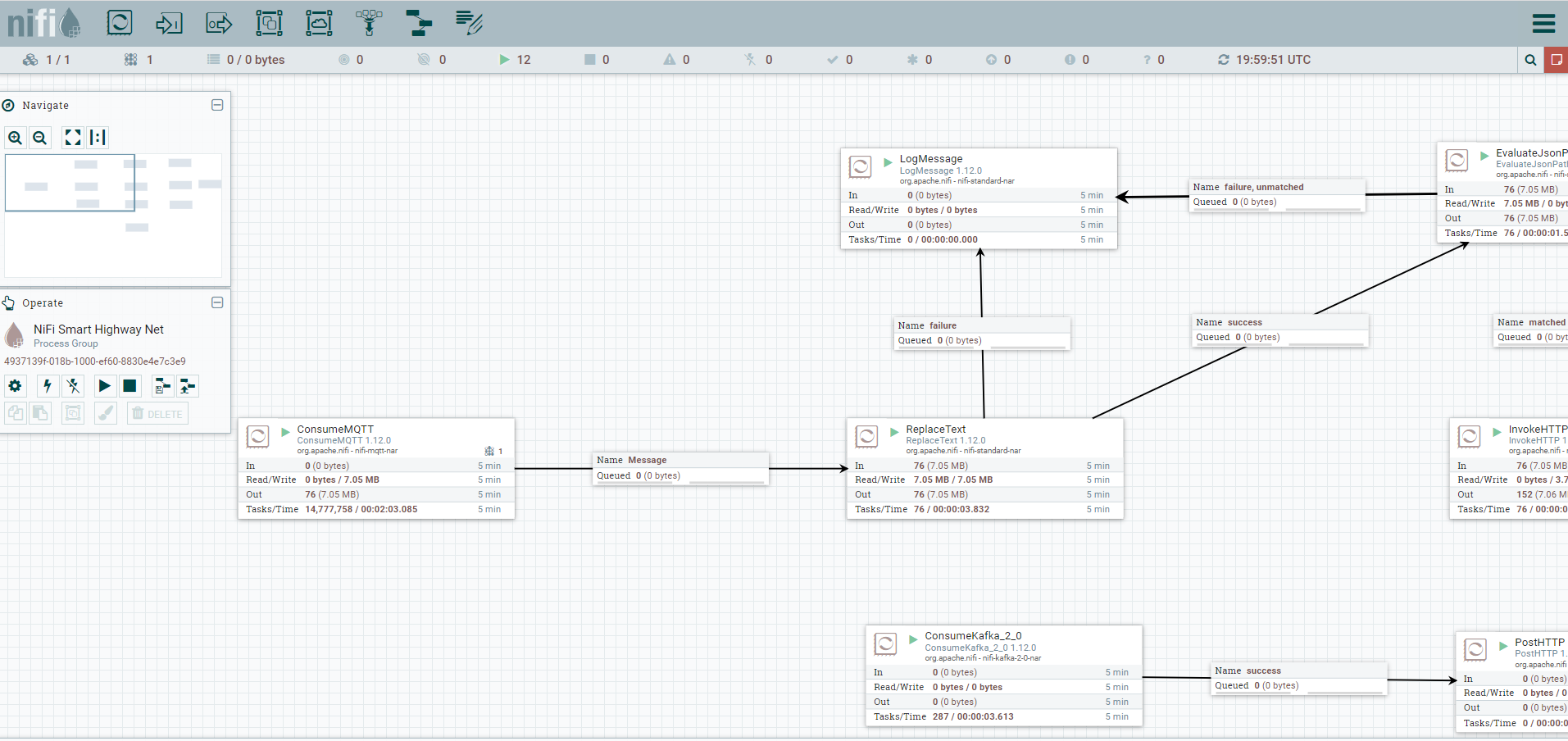Select the Label toolbar icon

[469, 23]
